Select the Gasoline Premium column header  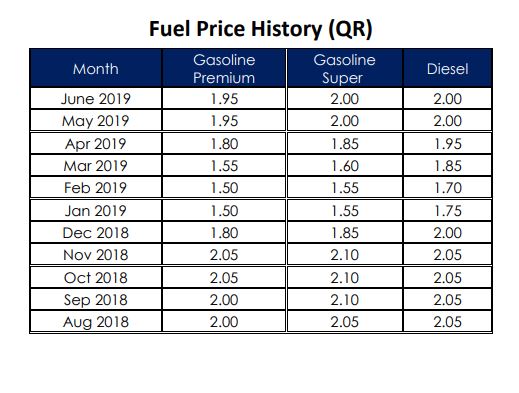[224, 69]
